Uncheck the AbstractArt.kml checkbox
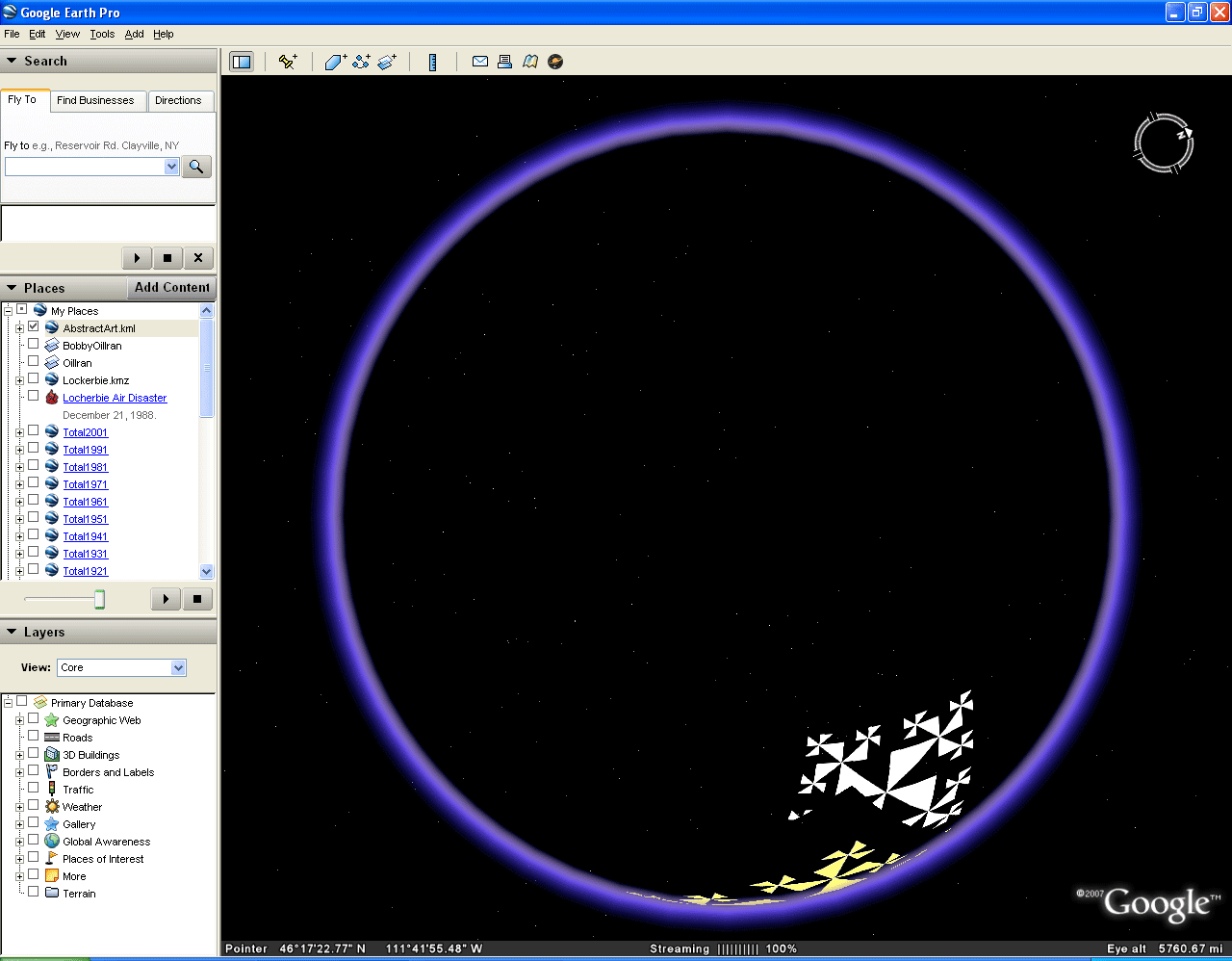This screenshot has width=1232, height=961. [34, 327]
